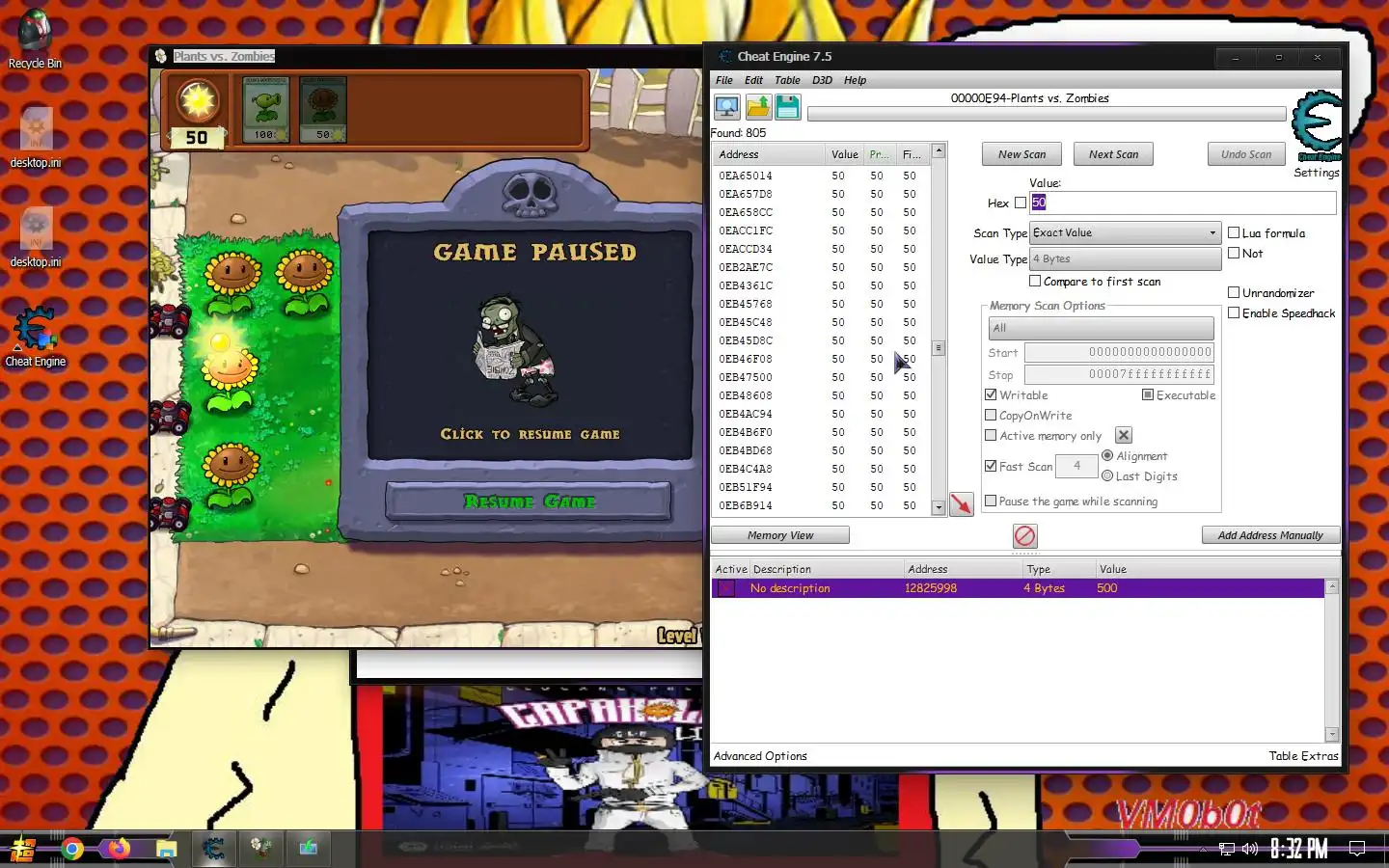Screen dimensions: 1389x868
Task: Click the volume speaker tray icon
Action: click(x=1250, y=849)
